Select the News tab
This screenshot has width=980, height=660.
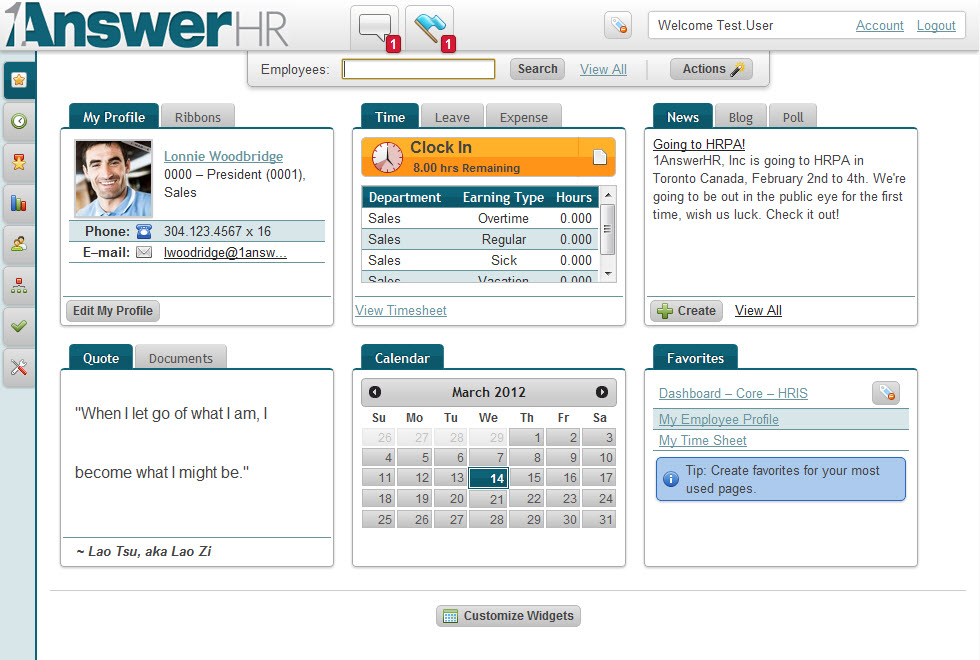click(682, 117)
